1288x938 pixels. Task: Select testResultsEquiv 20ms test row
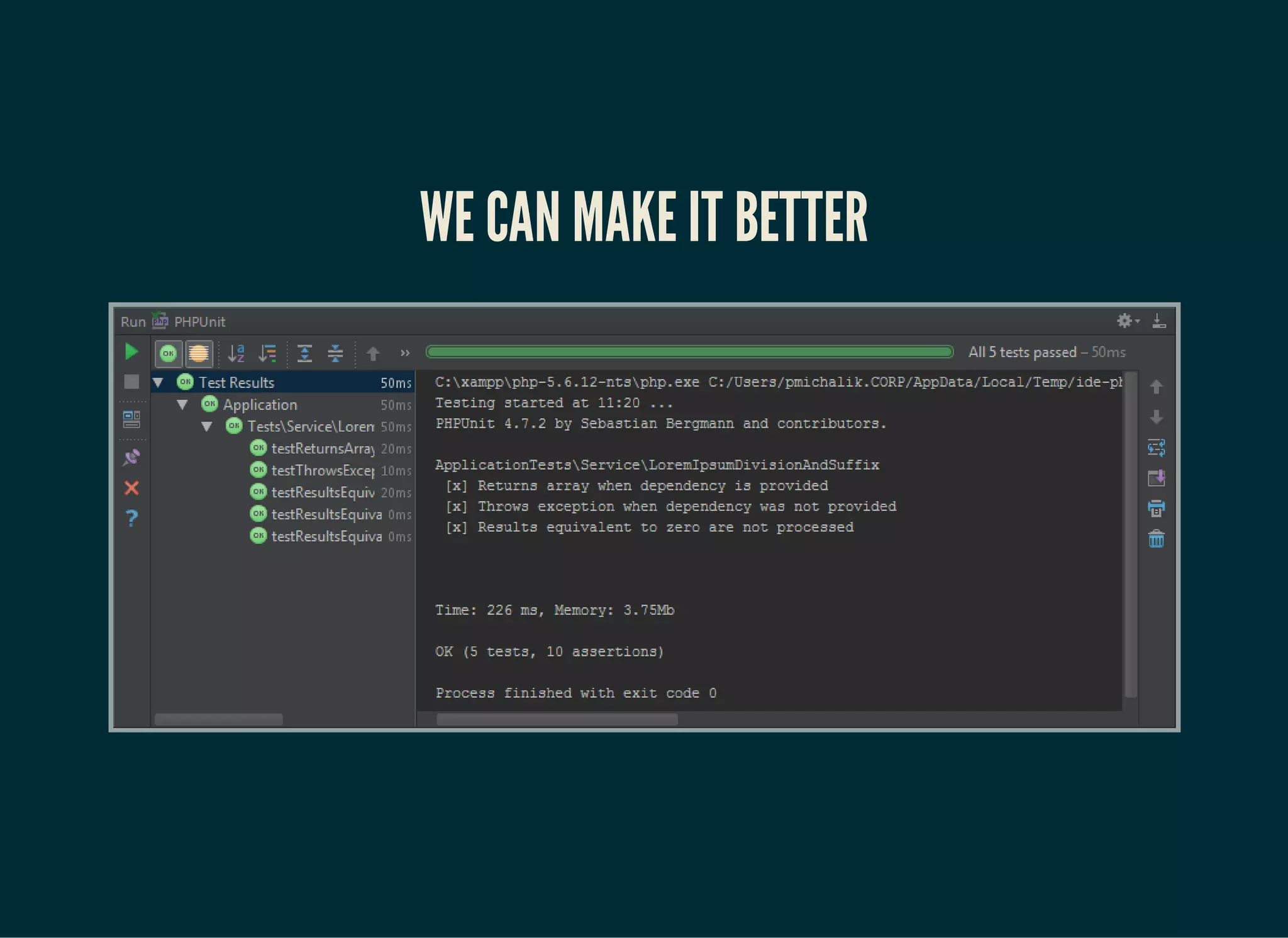(282, 492)
